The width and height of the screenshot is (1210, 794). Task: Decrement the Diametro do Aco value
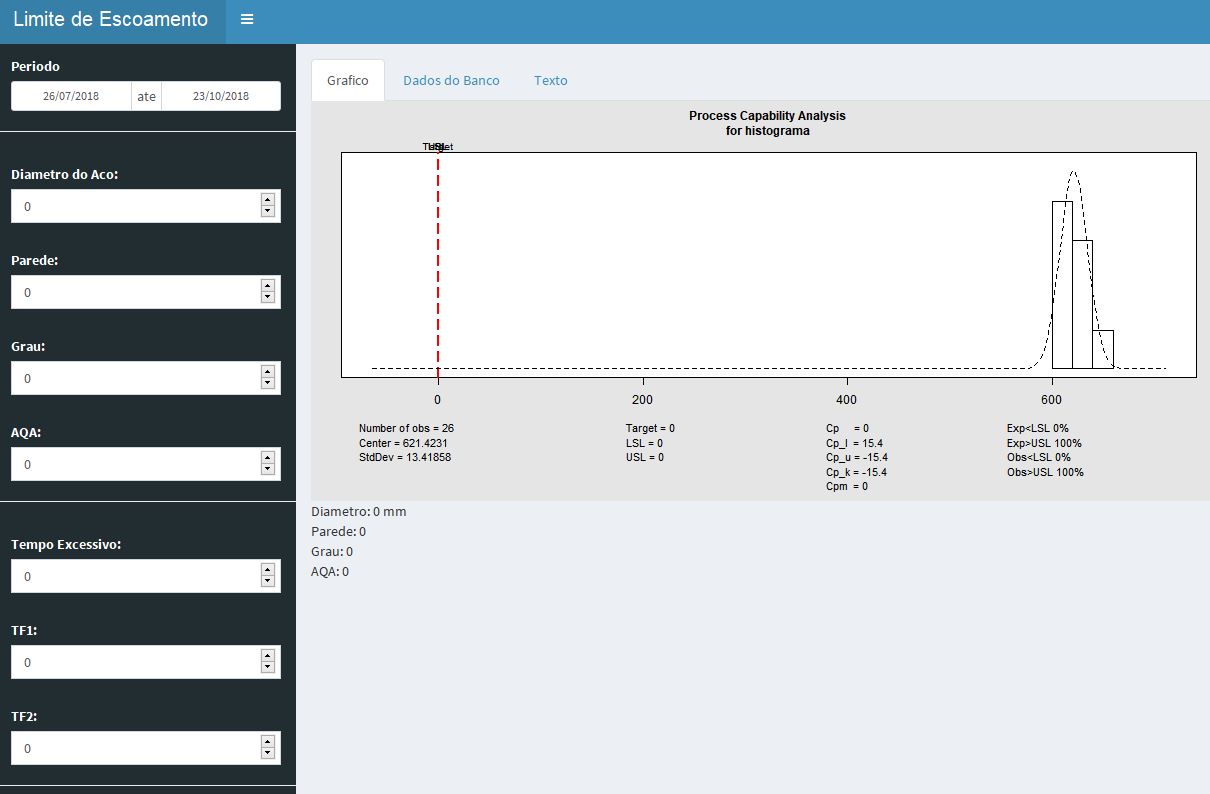point(268,211)
